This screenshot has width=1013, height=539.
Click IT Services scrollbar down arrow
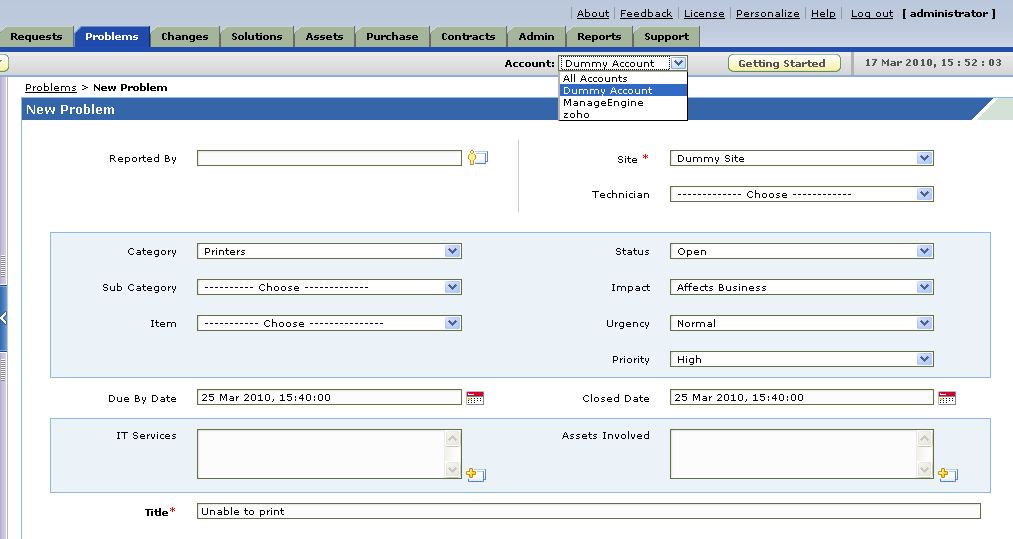[453, 470]
